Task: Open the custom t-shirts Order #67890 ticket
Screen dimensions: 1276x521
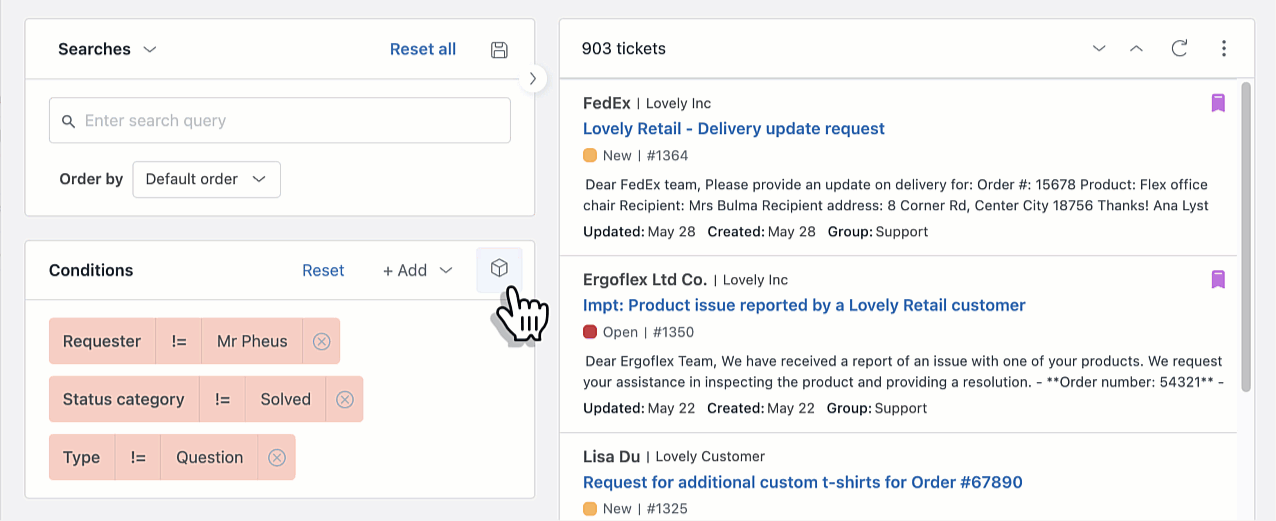Action: tap(802, 482)
